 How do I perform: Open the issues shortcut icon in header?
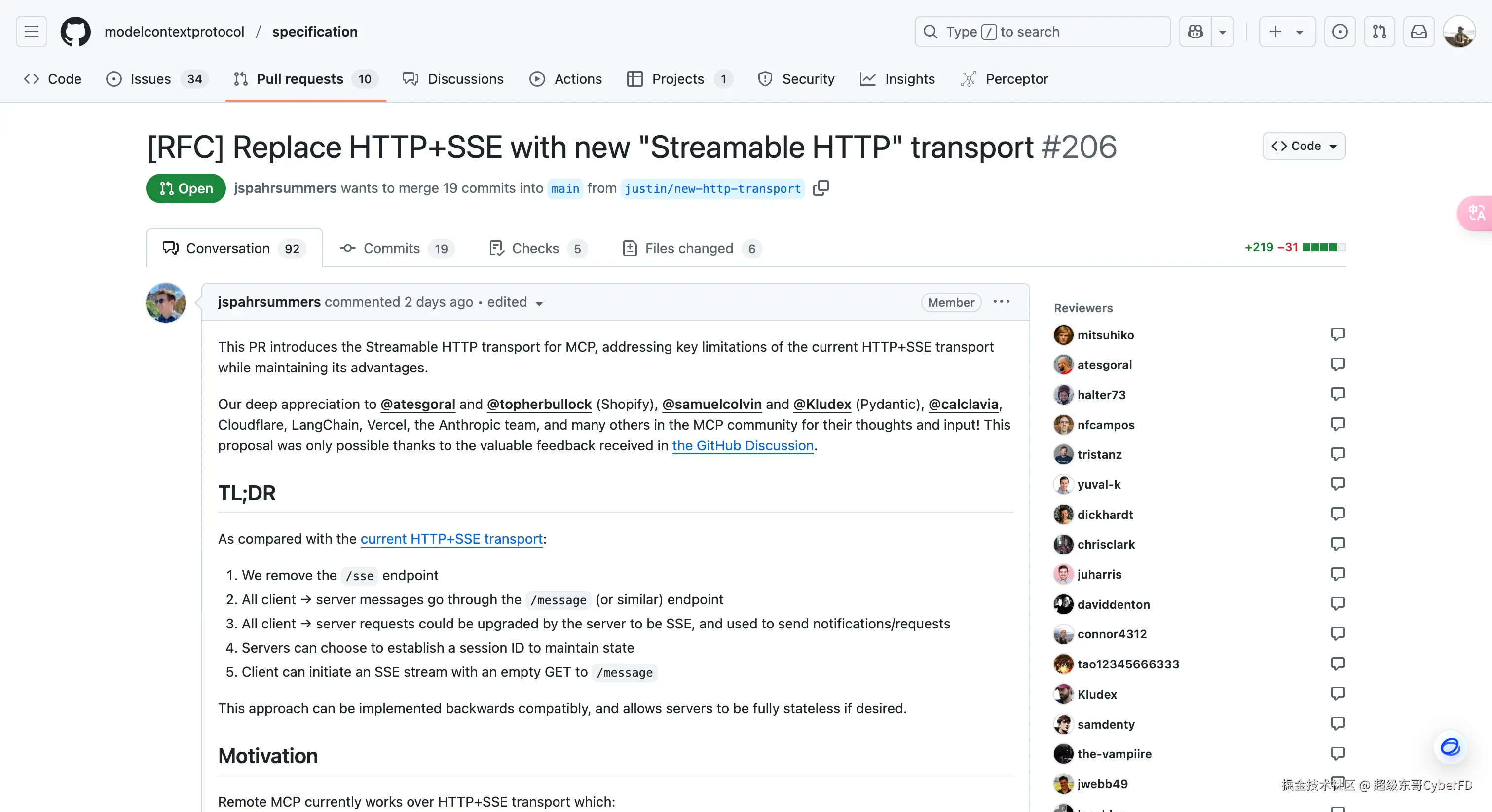pyautogui.click(x=1339, y=32)
